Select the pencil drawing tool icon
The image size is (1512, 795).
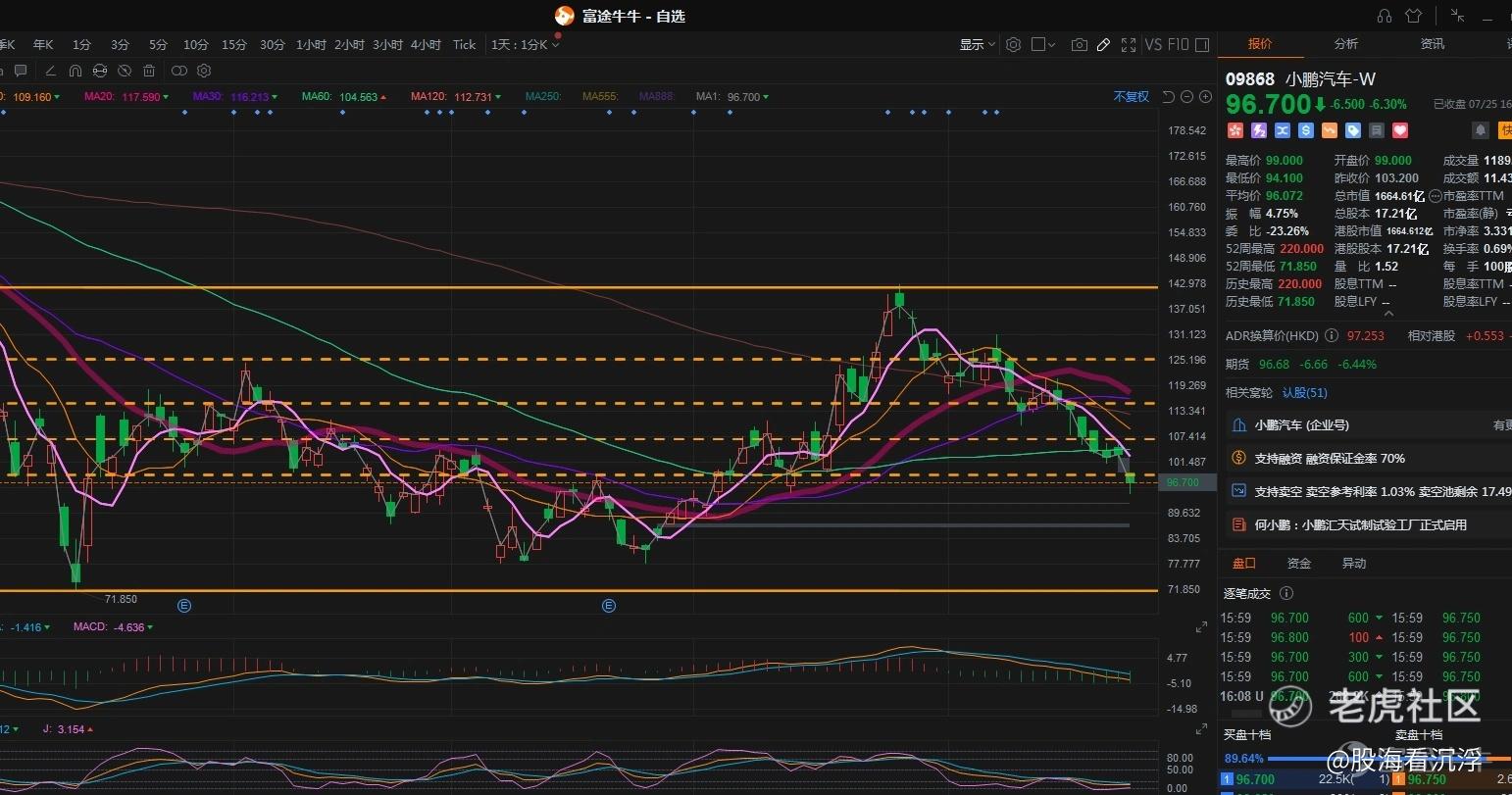pyautogui.click(x=1103, y=45)
